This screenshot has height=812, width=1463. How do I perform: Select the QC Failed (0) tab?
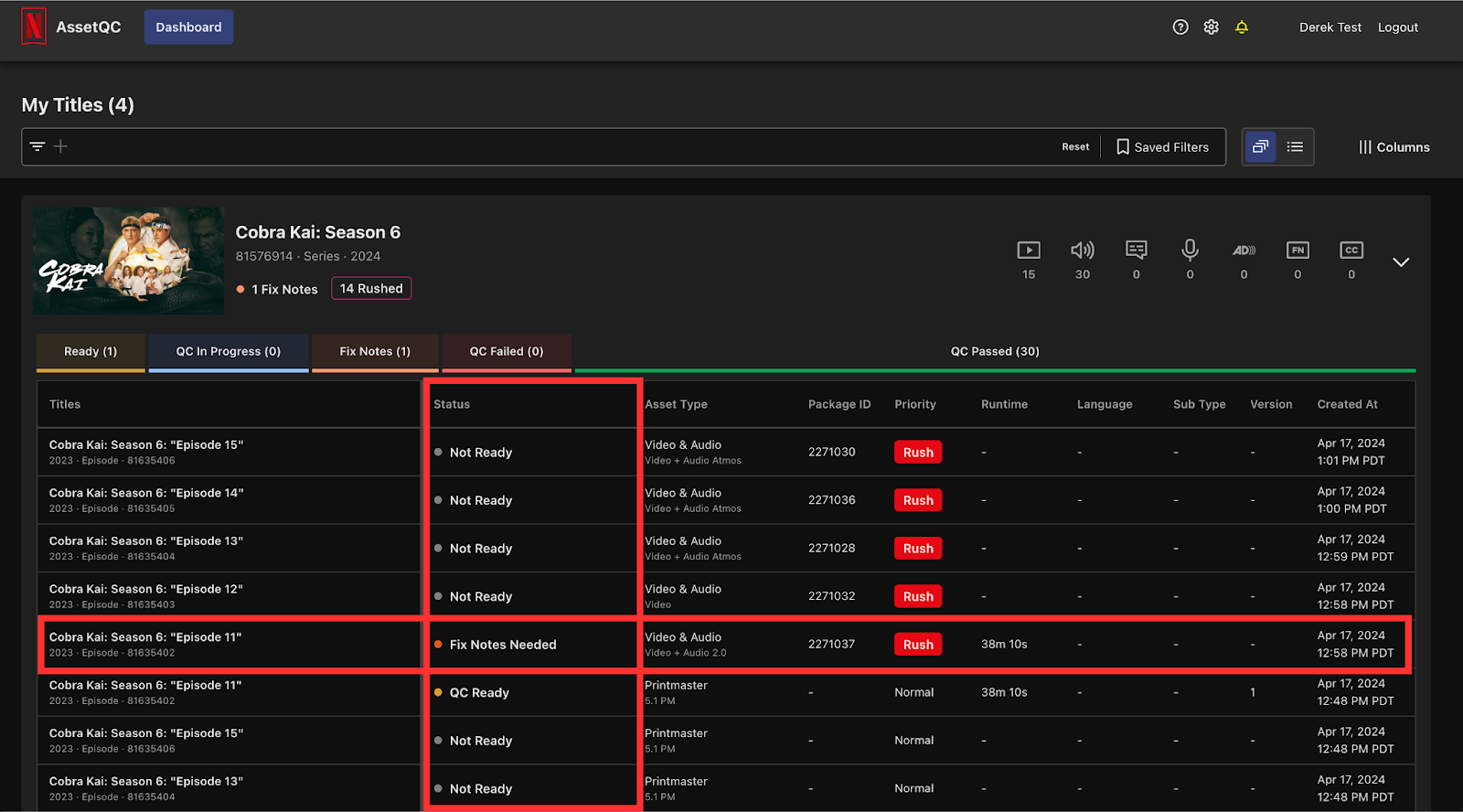pos(507,352)
